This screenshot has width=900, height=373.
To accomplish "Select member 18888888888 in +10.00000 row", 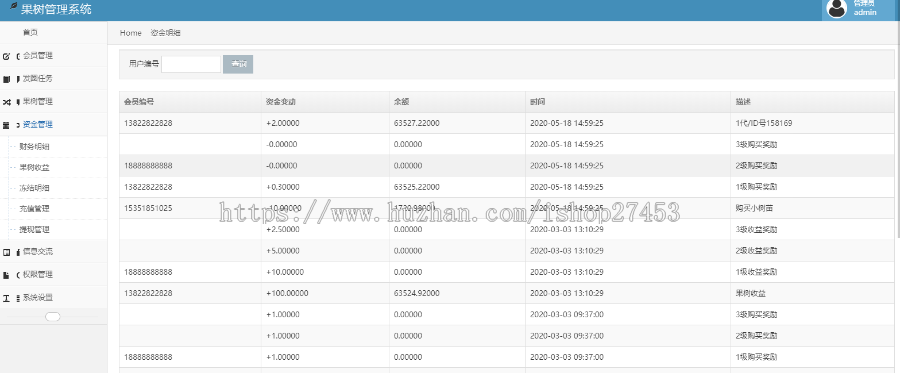I will (x=148, y=272).
